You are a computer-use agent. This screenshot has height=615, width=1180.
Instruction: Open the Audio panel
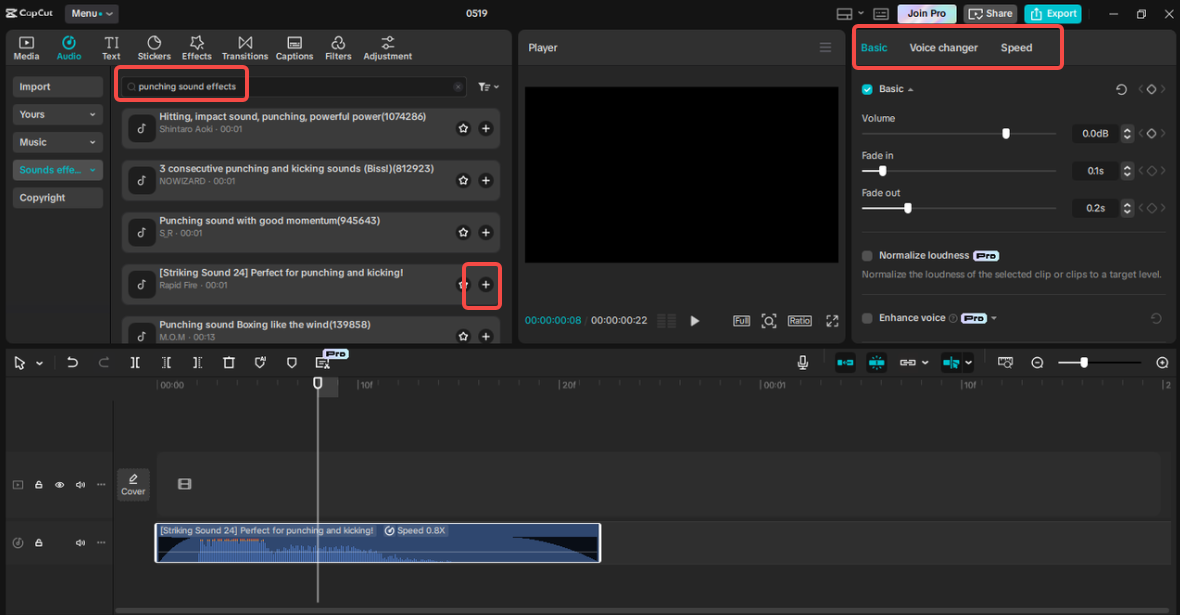tap(68, 46)
